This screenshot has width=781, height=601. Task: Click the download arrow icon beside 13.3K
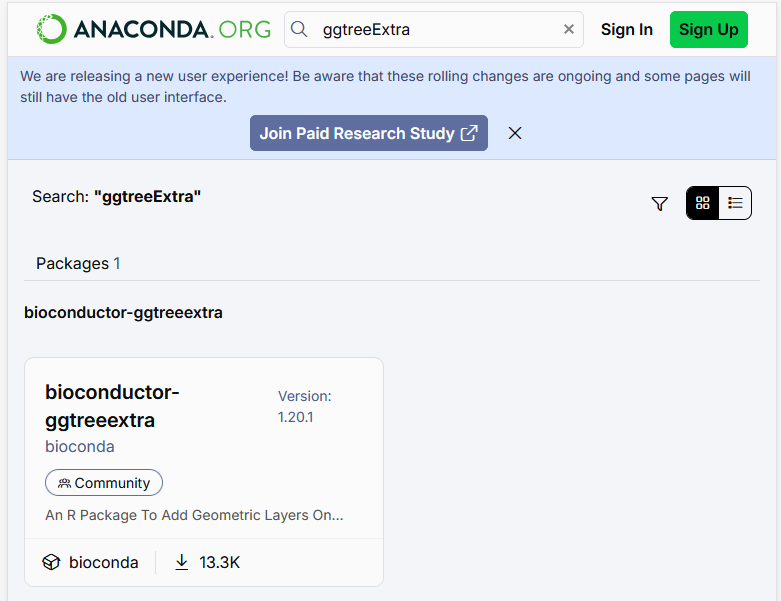[182, 562]
